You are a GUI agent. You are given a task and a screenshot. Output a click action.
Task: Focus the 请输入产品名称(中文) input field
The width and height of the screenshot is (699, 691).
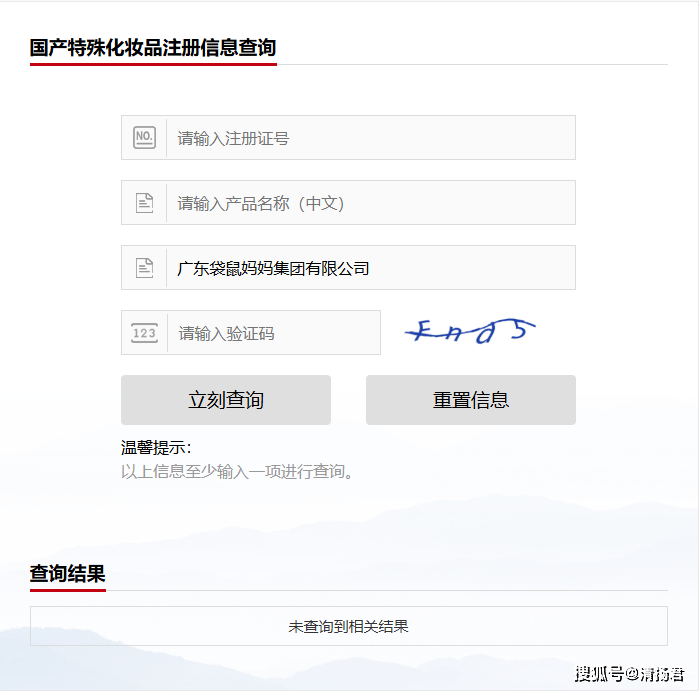tap(370, 203)
